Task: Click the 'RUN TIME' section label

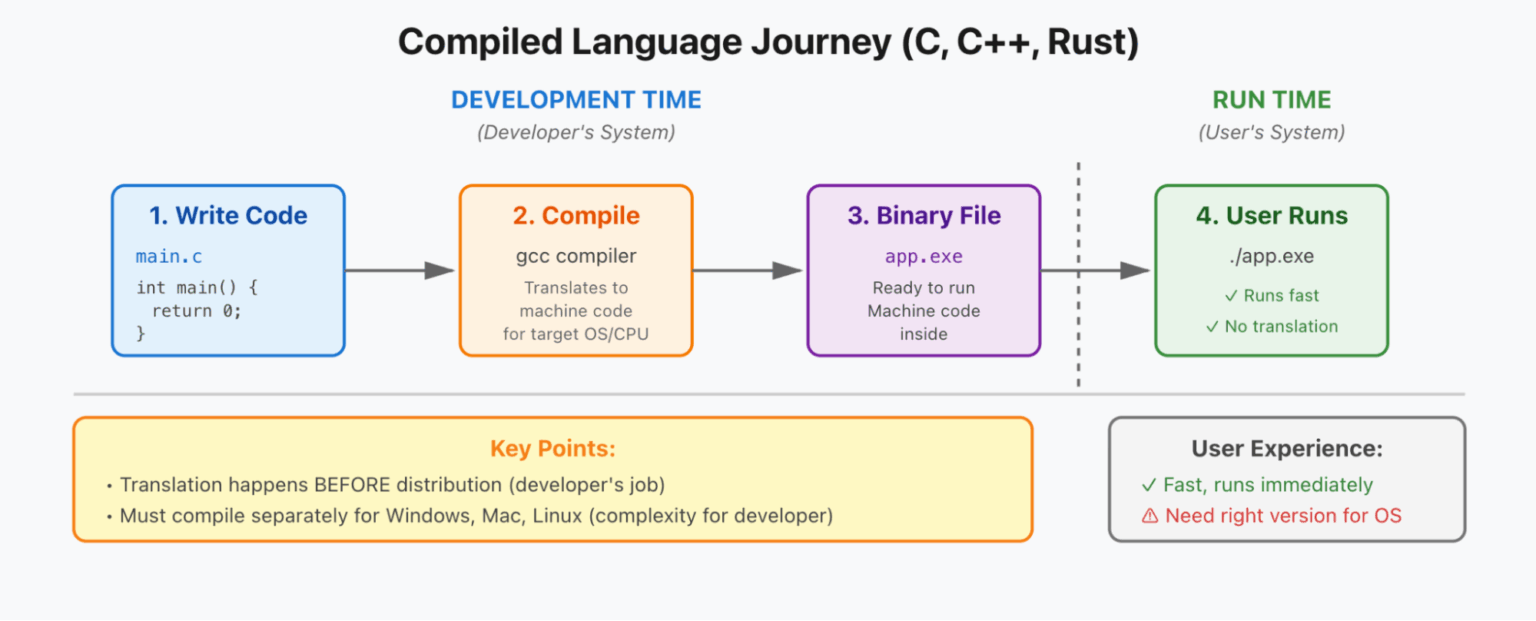Action: [x=1271, y=100]
